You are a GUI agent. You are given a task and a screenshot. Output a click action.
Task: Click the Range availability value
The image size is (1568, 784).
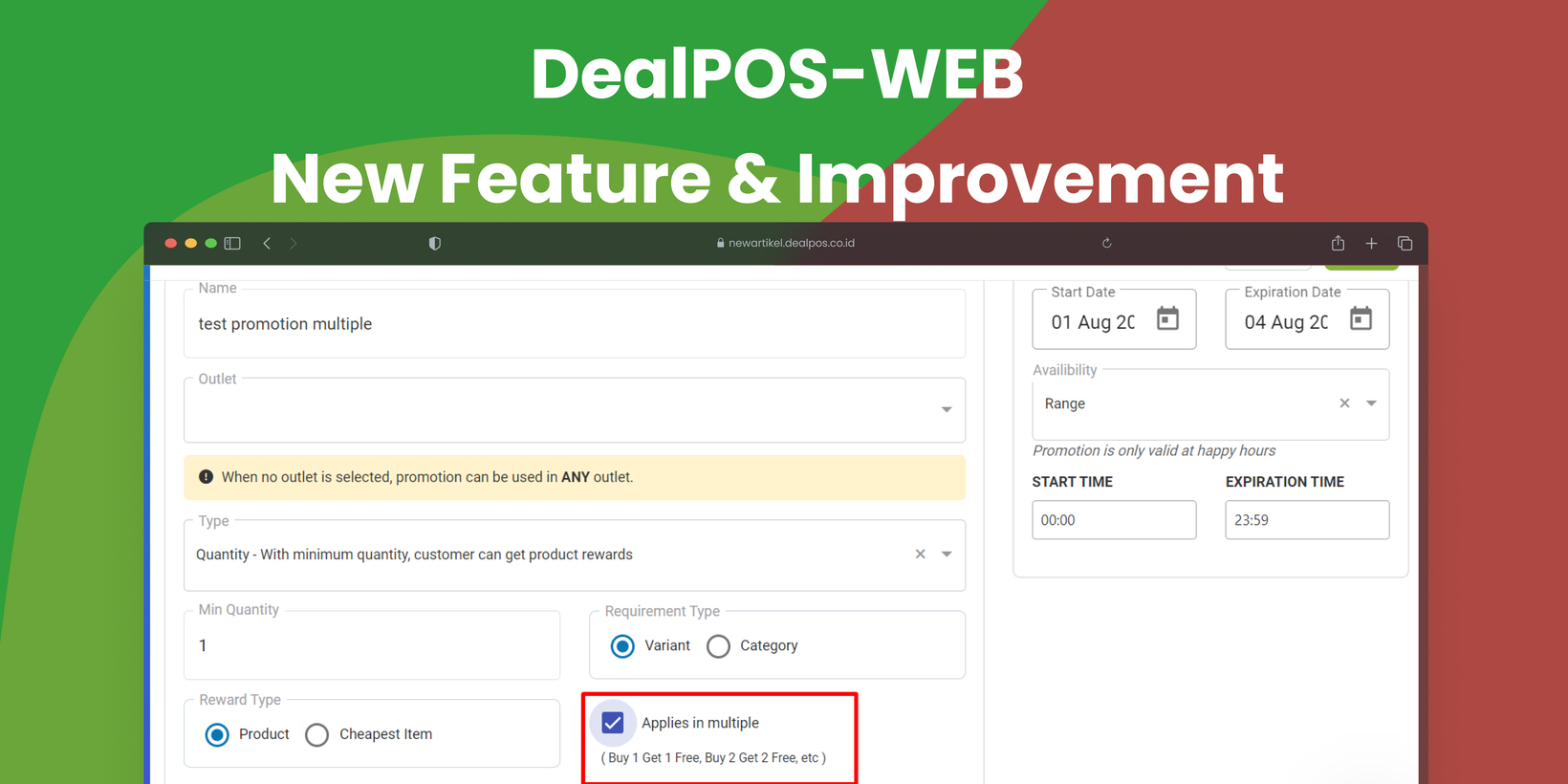1065,403
